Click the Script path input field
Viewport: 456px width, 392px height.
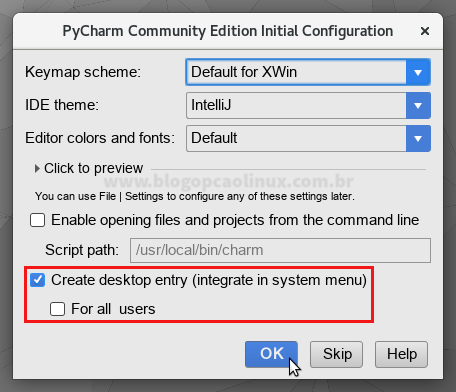(x=280, y=250)
